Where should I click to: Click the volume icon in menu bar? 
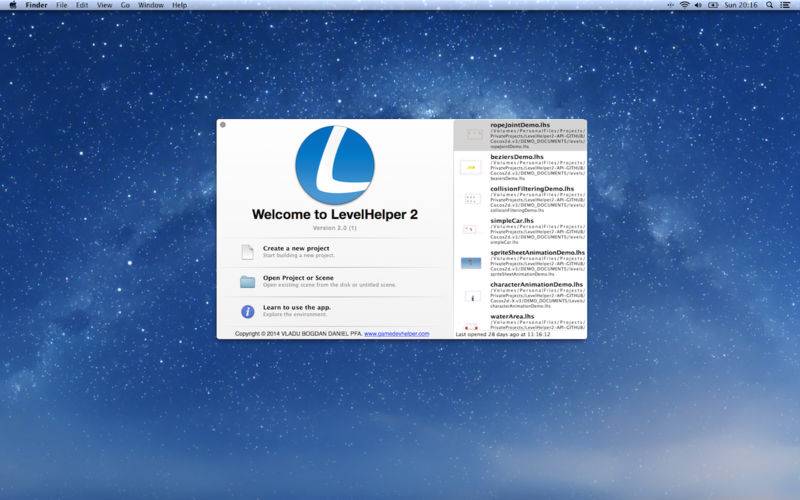coord(698,5)
